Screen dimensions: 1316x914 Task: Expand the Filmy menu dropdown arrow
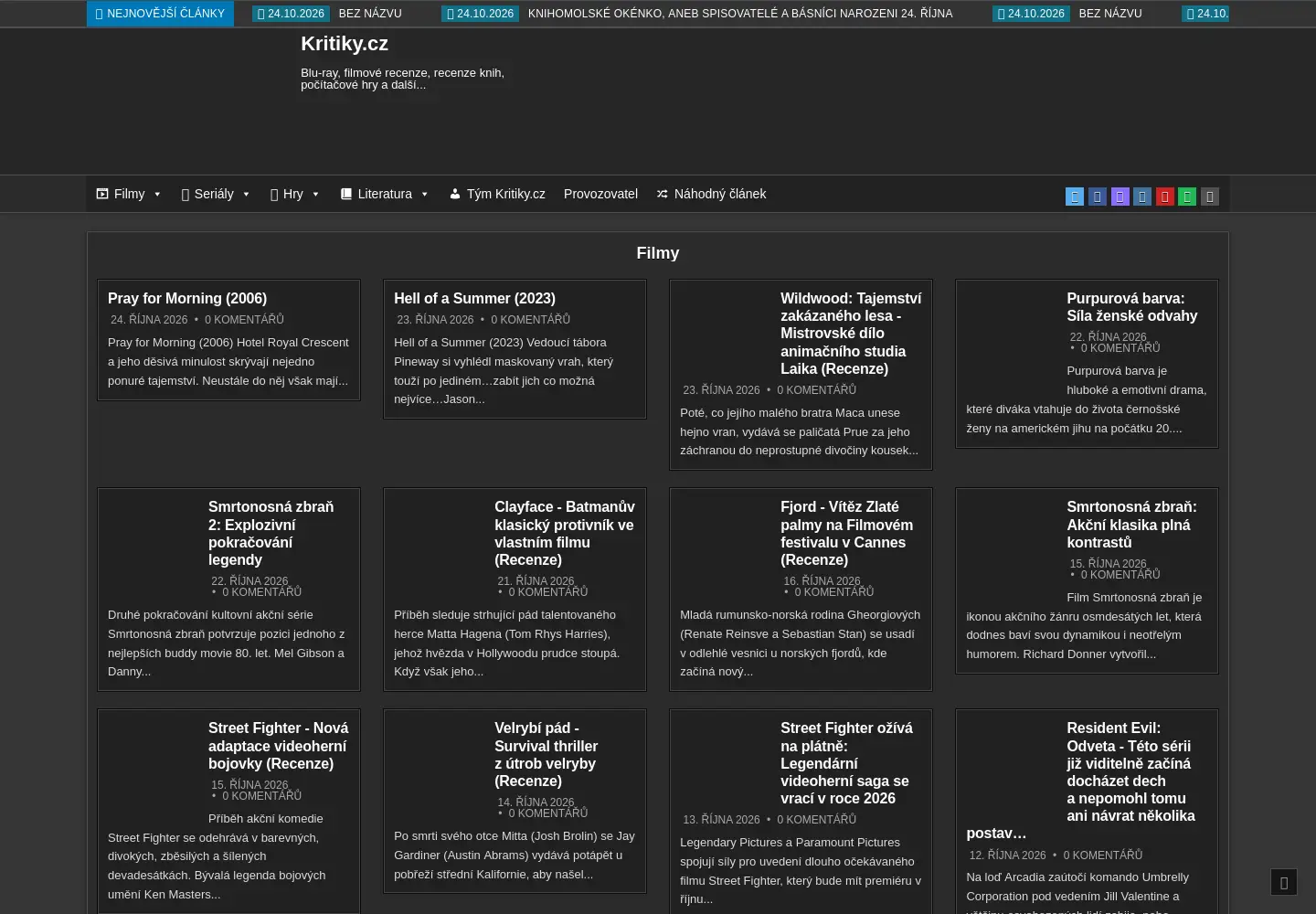pos(157,195)
